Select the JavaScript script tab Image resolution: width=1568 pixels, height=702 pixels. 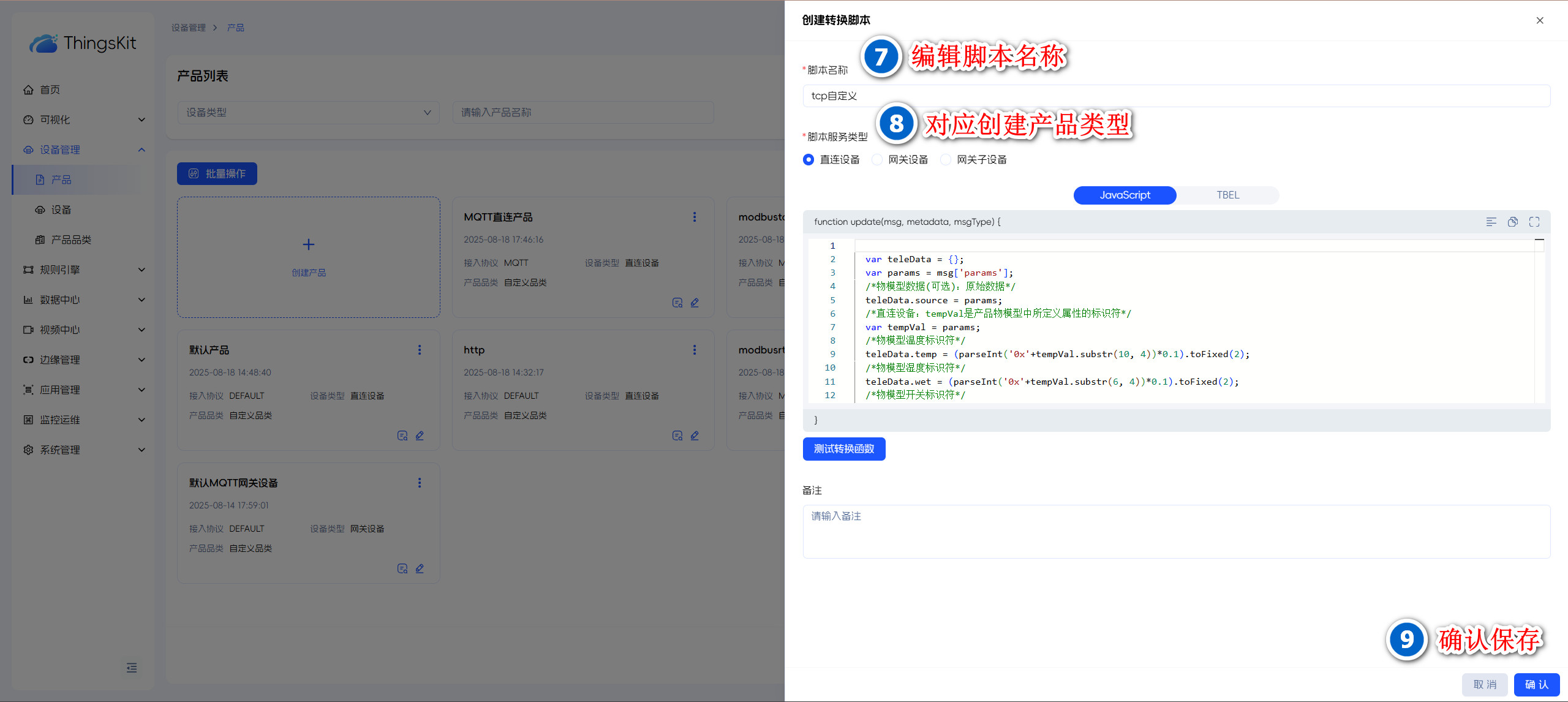coord(1125,195)
